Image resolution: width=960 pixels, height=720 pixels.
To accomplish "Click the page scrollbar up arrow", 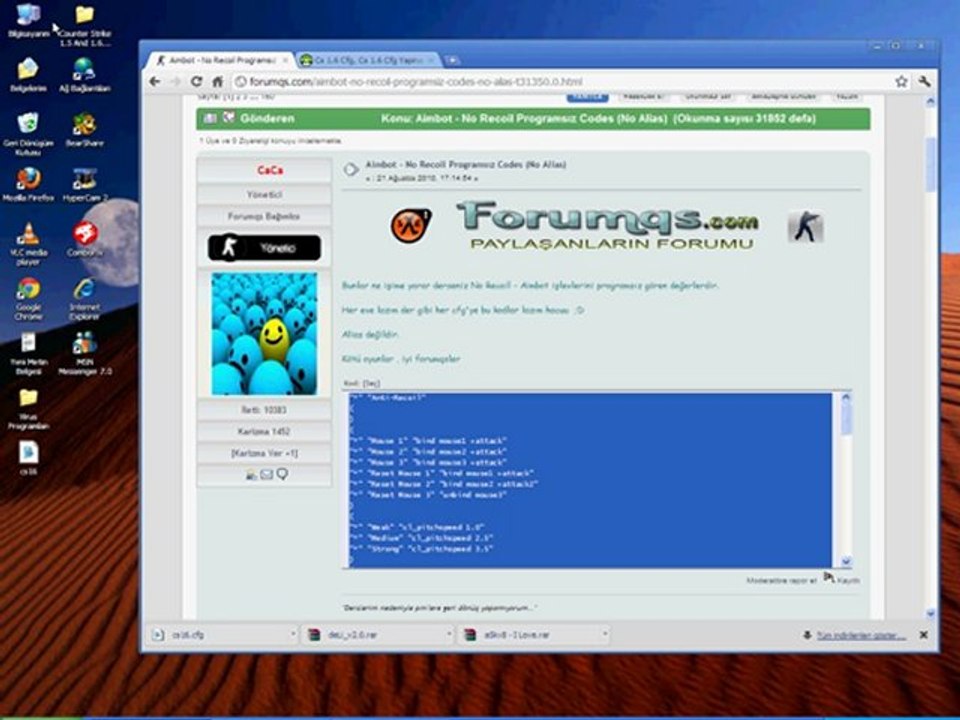I will (x=931, y=101).
